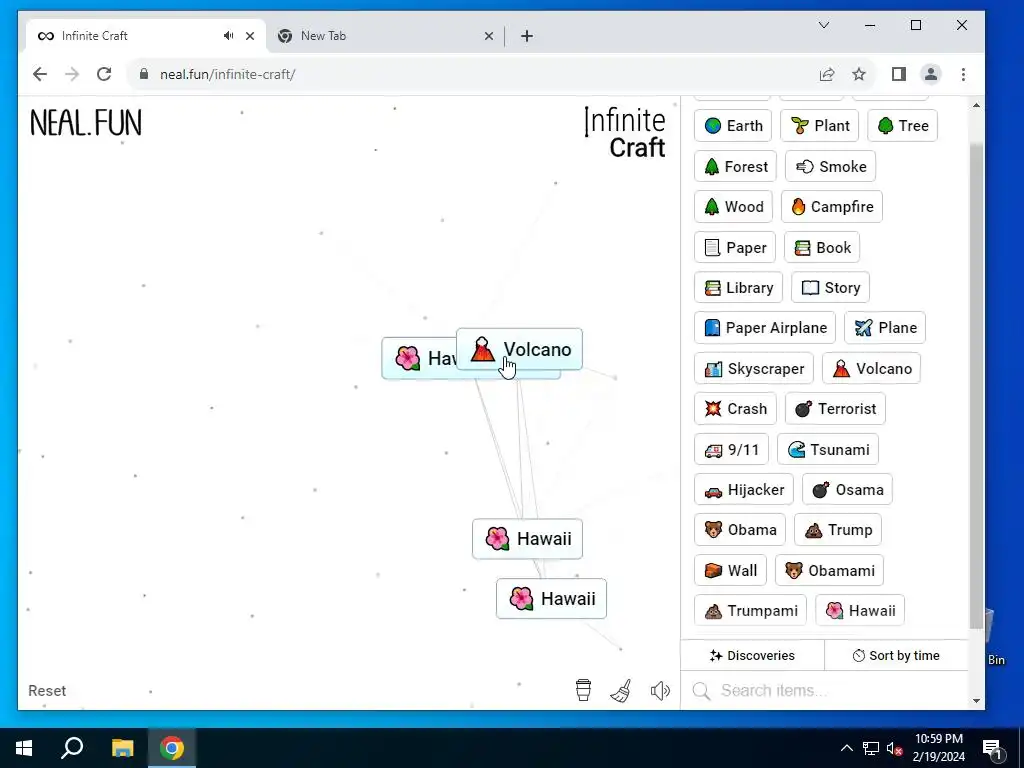Reload the page

(104, 74)
